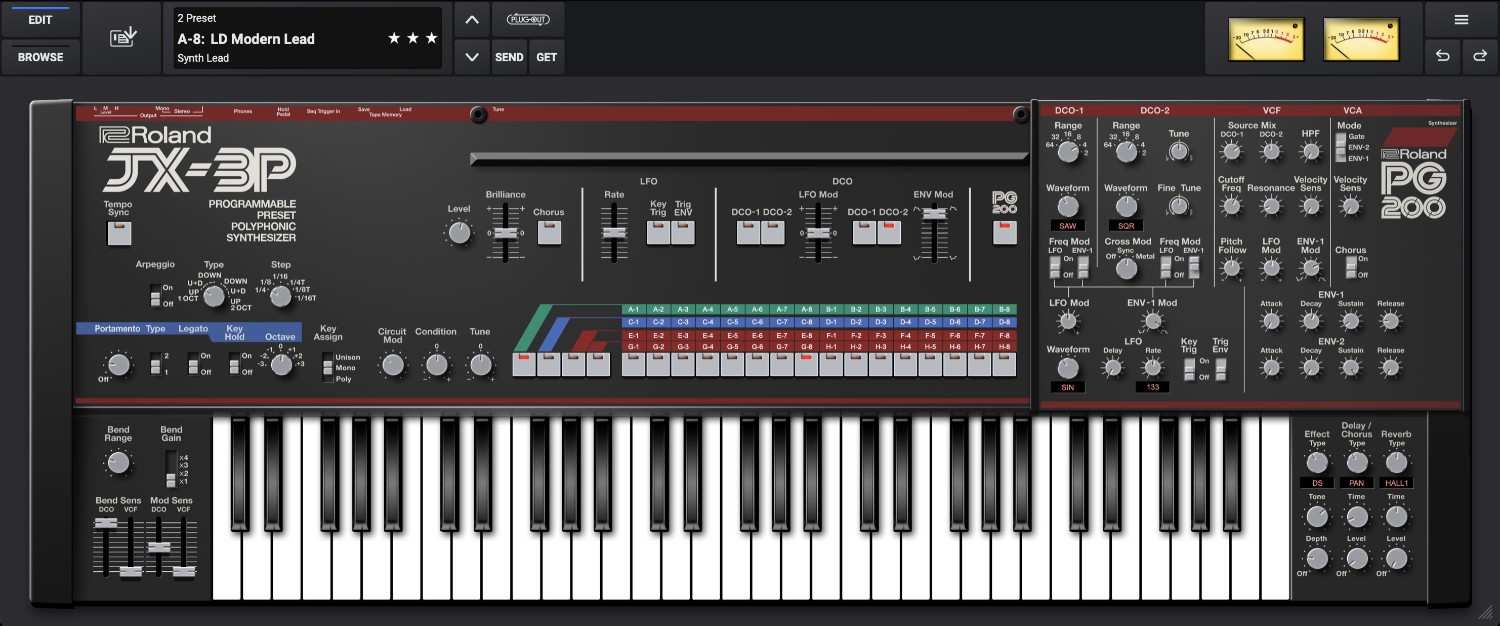Click the three-star preset rating
Screen dimensions: 1500x626
(413, 39)
